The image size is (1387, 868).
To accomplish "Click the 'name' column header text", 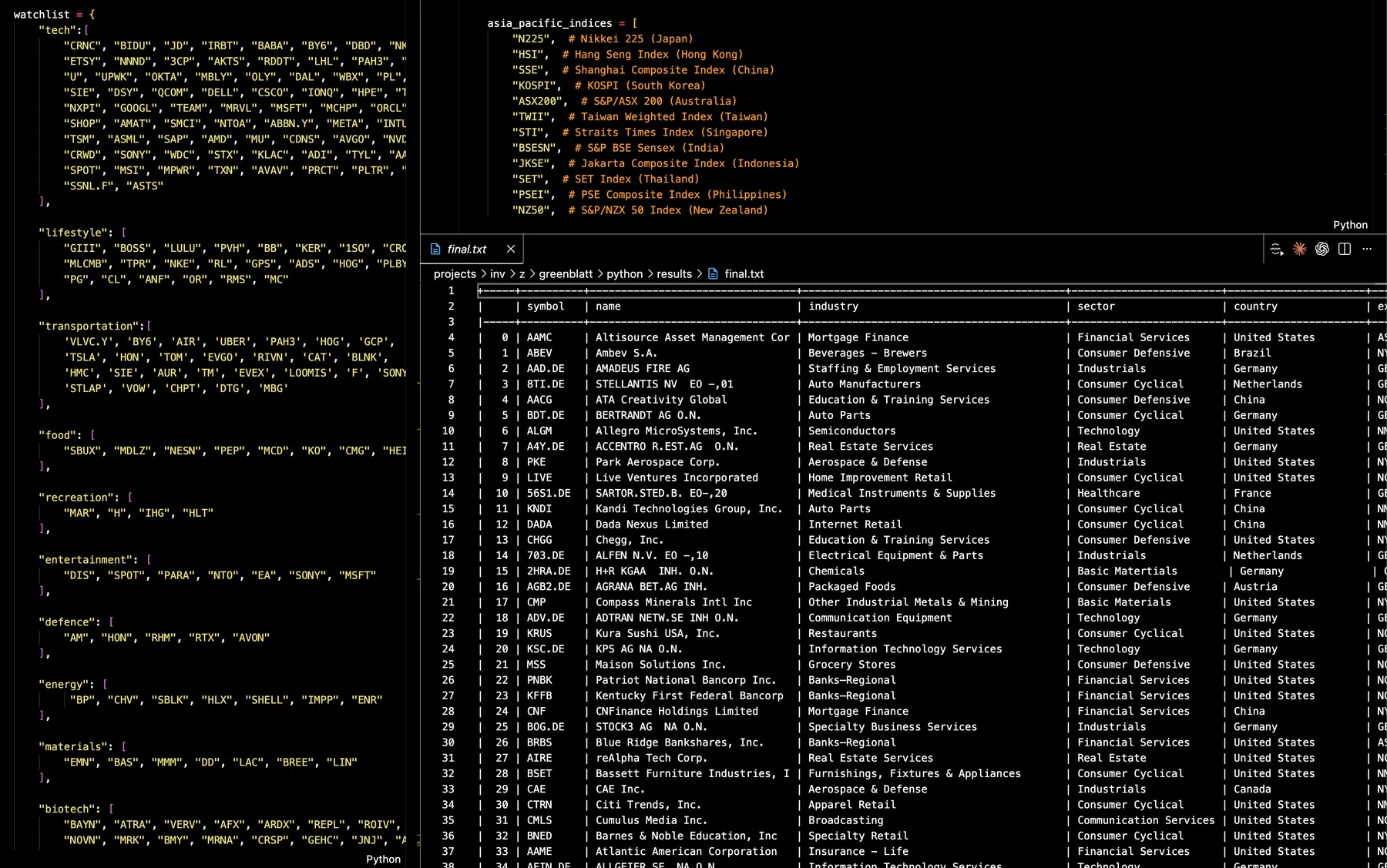I will pos(608,306).
